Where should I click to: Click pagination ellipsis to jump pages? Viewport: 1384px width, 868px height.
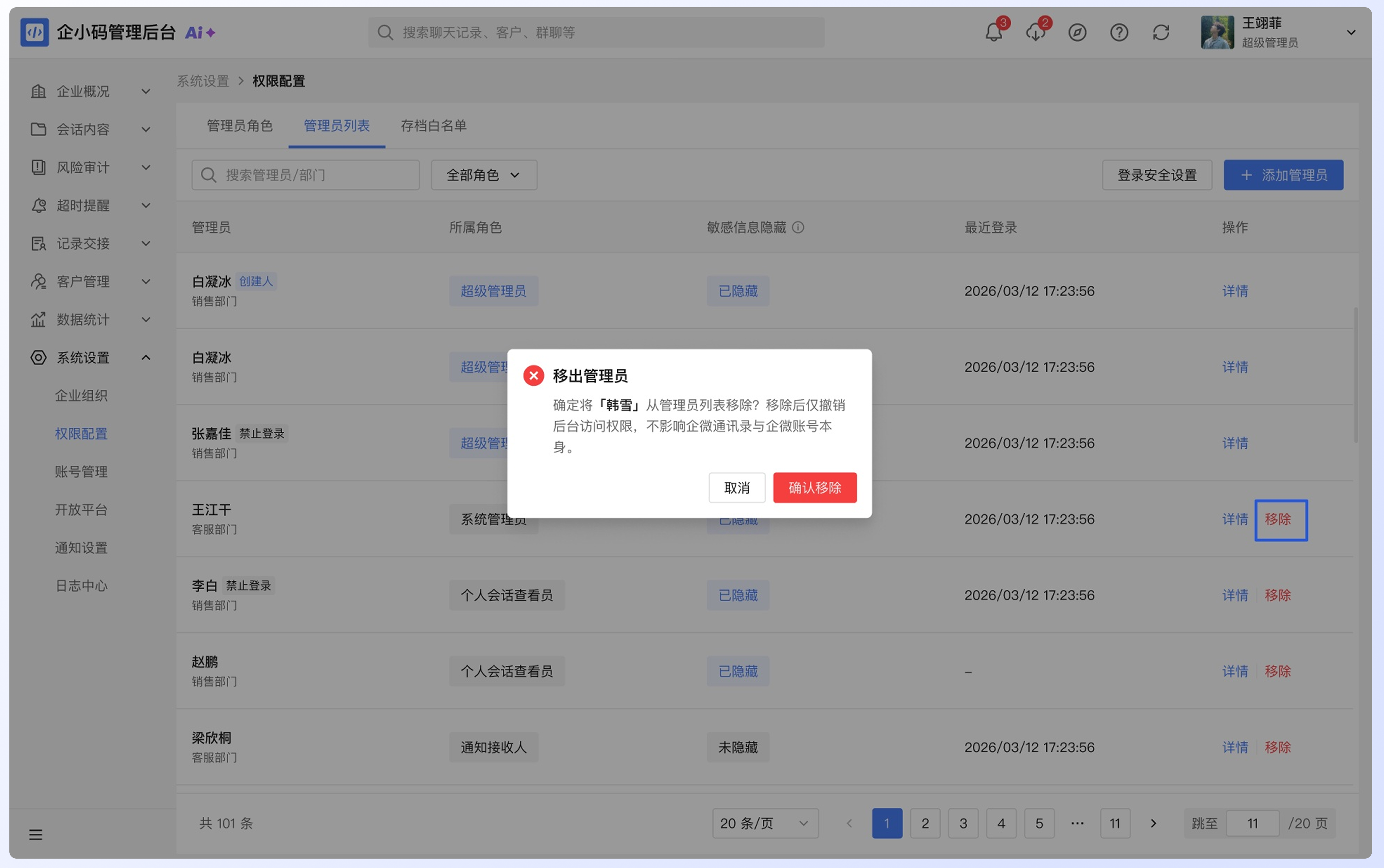tap(1077, 824)
